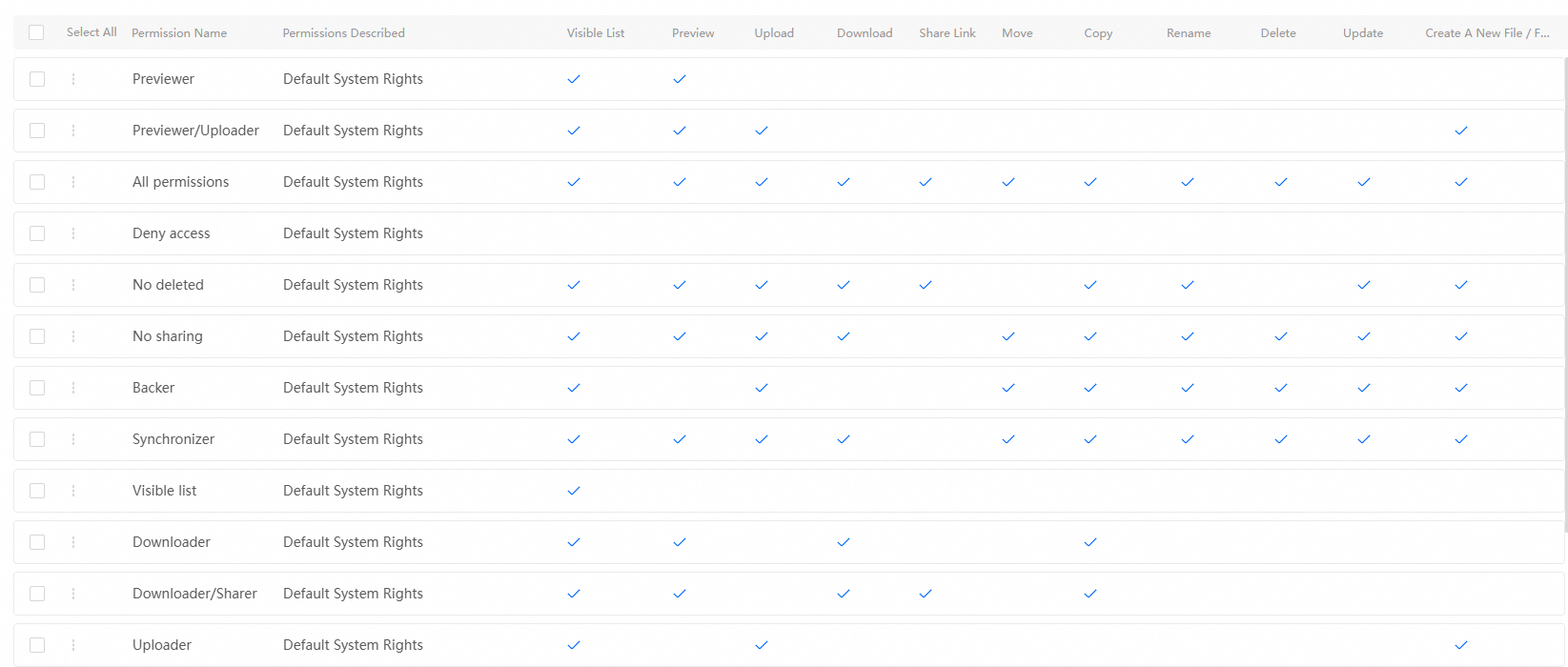1568x667 pixels.
Task: Open the three-dot menu for Deny access
Action: tap(73, 233)
